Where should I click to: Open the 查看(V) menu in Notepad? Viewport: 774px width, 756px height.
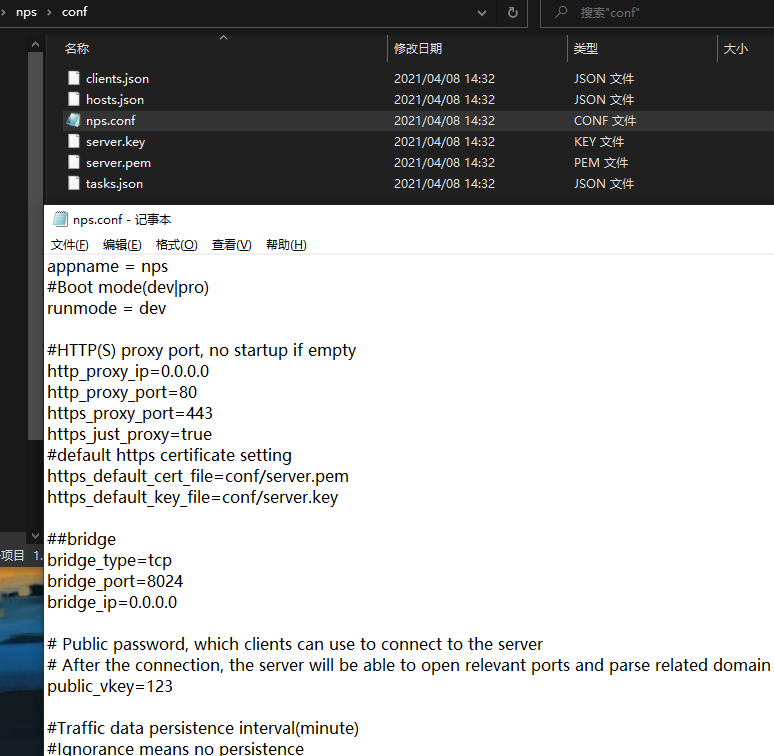click(x=232, y=245)
